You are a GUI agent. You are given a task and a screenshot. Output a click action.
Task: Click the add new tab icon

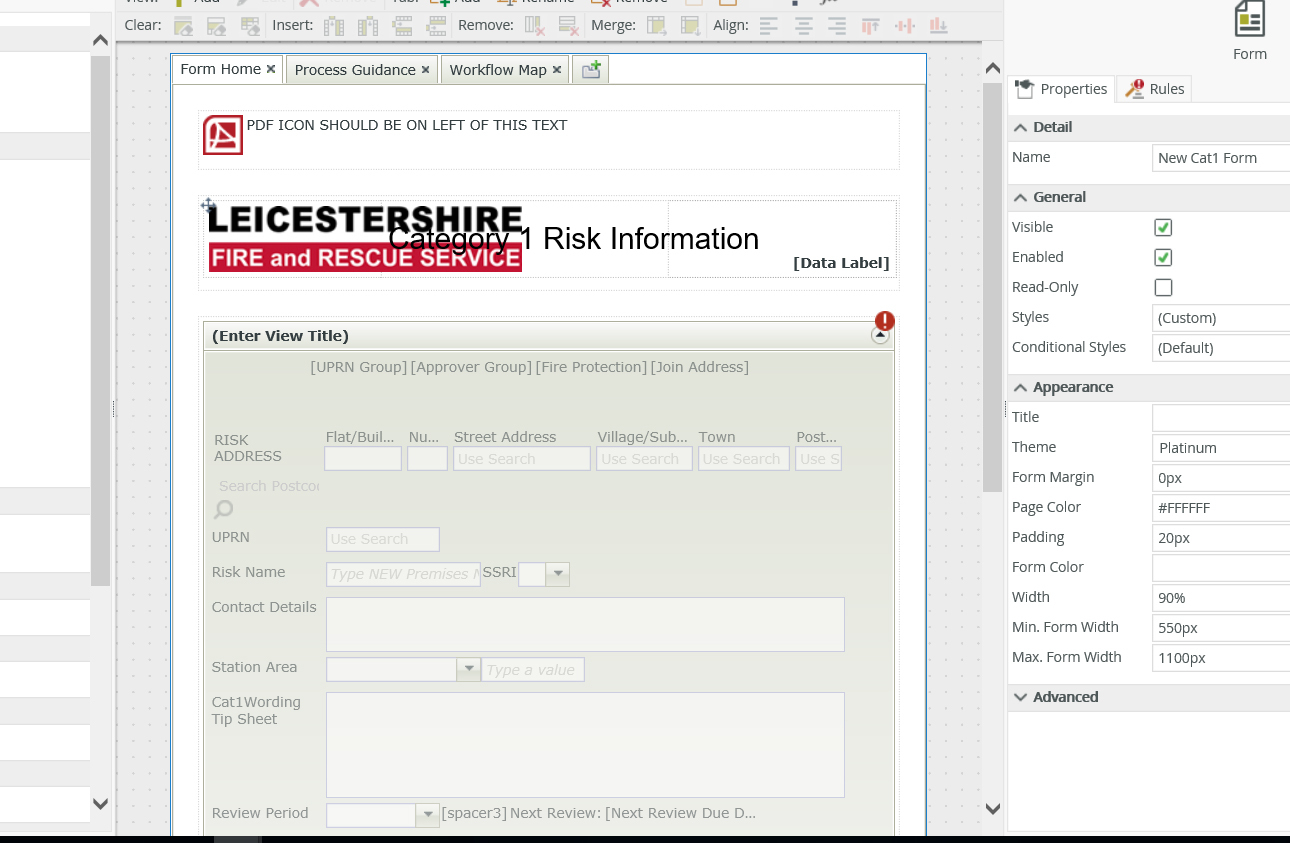[x=591, y=69]
